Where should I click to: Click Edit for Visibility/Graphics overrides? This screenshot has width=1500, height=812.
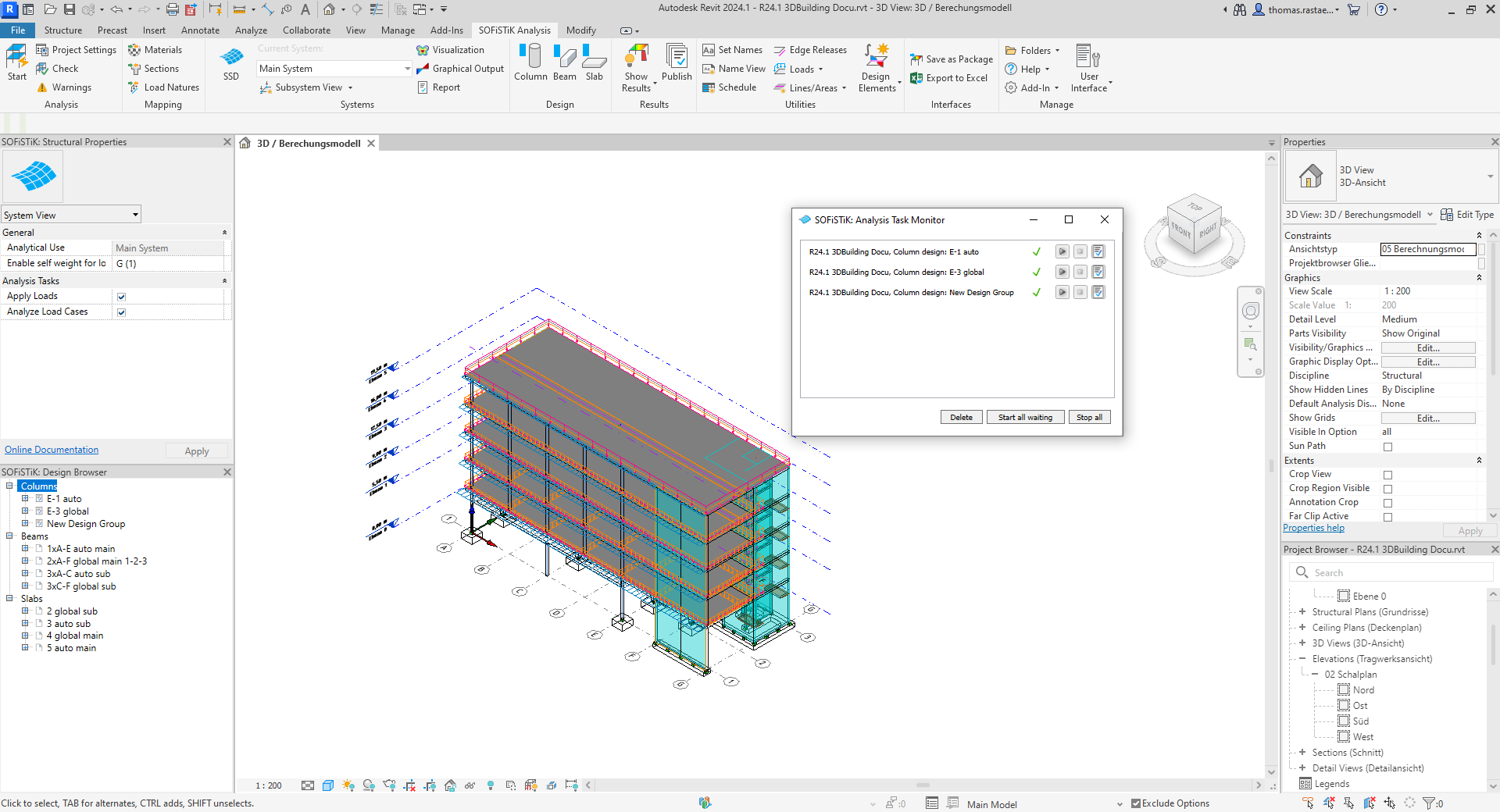coord(1428,348)
